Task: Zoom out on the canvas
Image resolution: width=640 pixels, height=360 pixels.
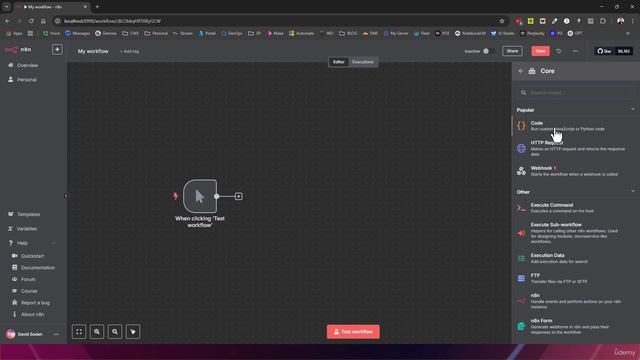Action: pyautogui.click(x=115, y=332)
